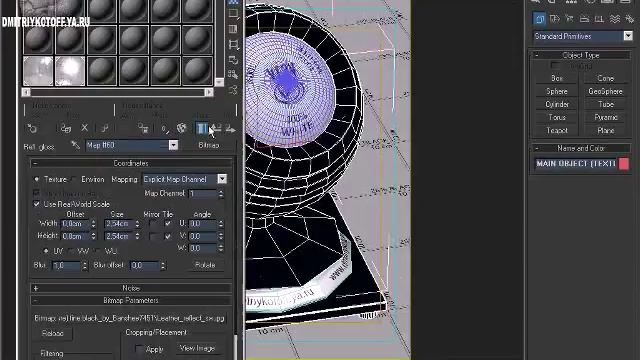The width and height of the screenshot is (640, 360).
Task: Toggle Tile checkbox in Height row
Action: point(168,236)
